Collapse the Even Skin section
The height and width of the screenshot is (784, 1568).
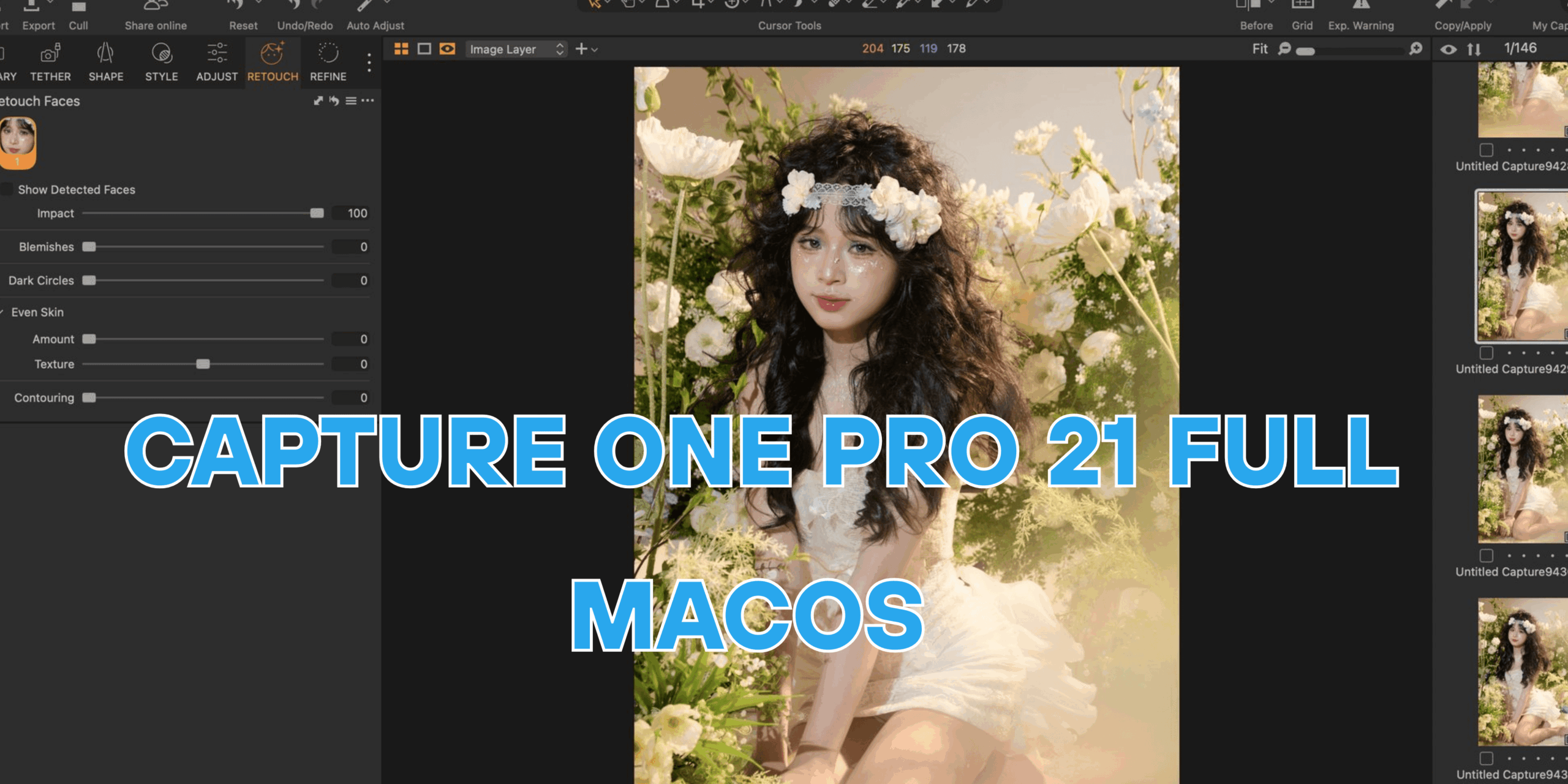2,312
